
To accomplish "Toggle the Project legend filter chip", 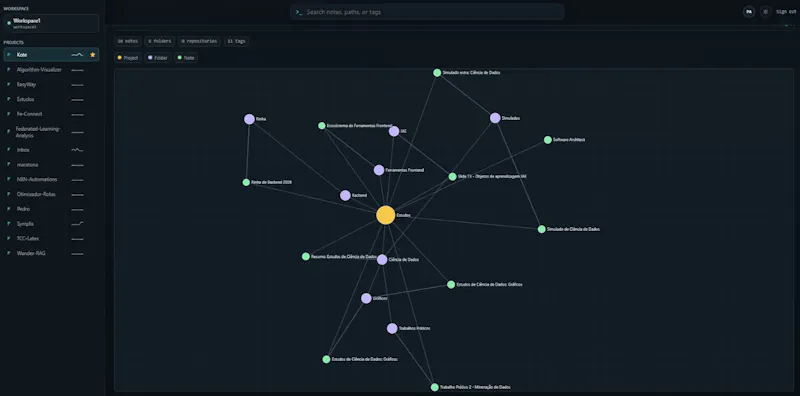I will coord(128,58).
